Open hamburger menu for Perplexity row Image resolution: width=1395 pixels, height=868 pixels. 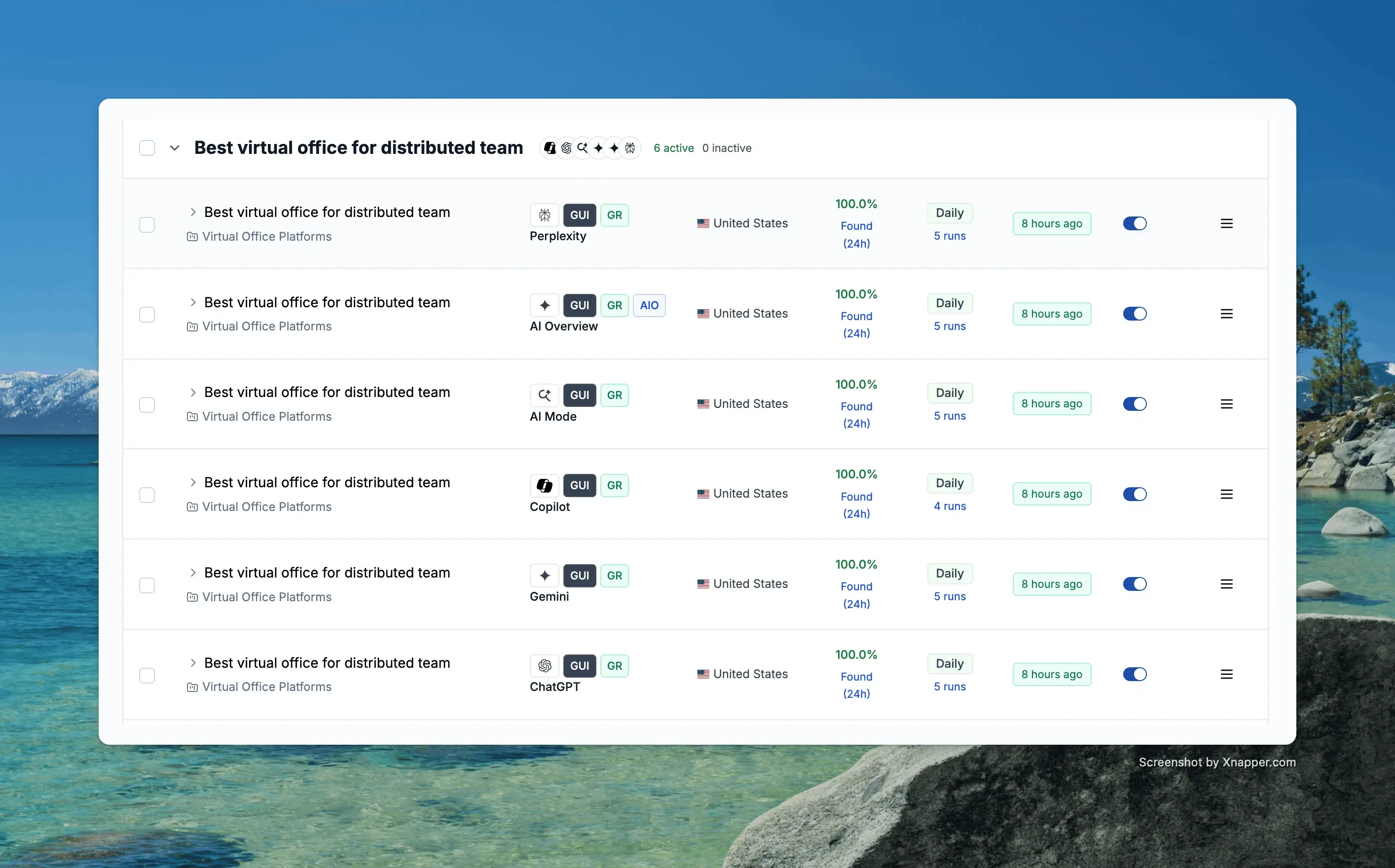point(1226,223)
